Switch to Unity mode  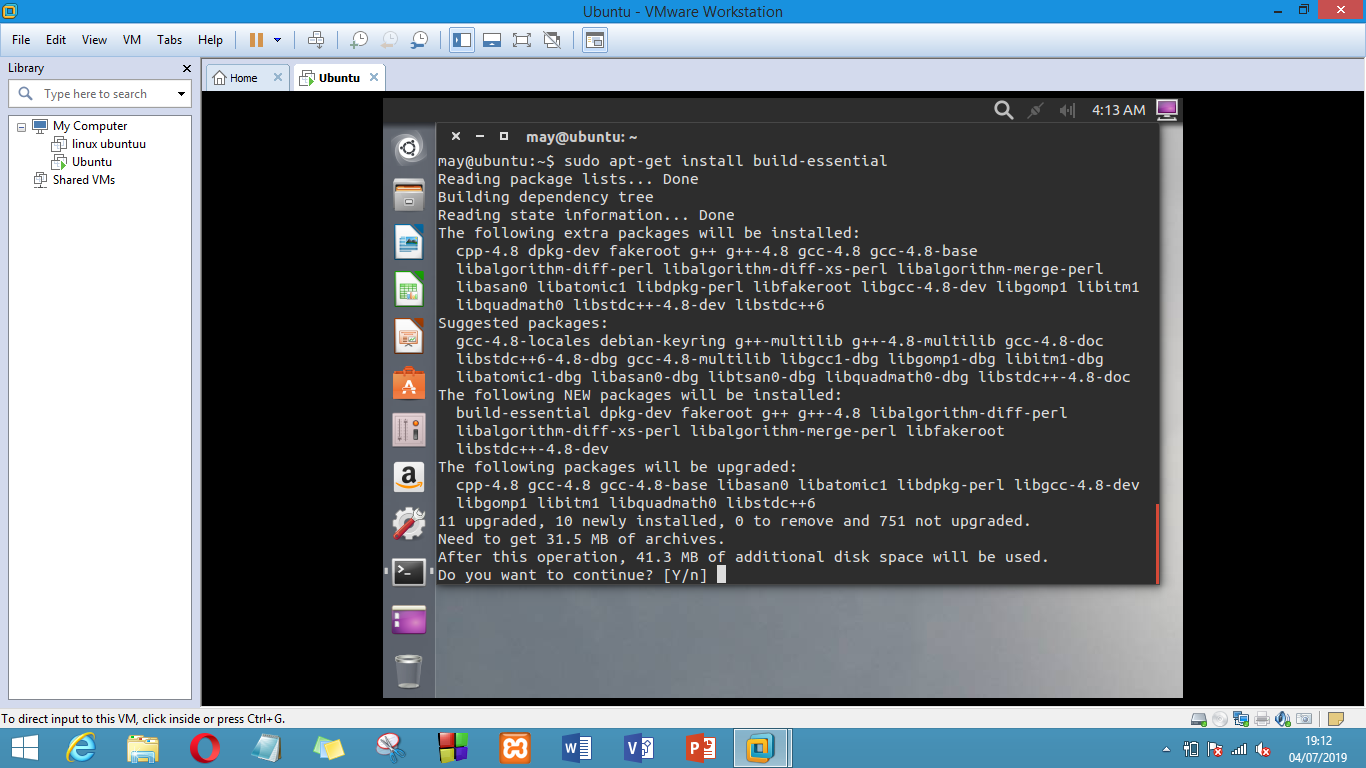(551, 40)
